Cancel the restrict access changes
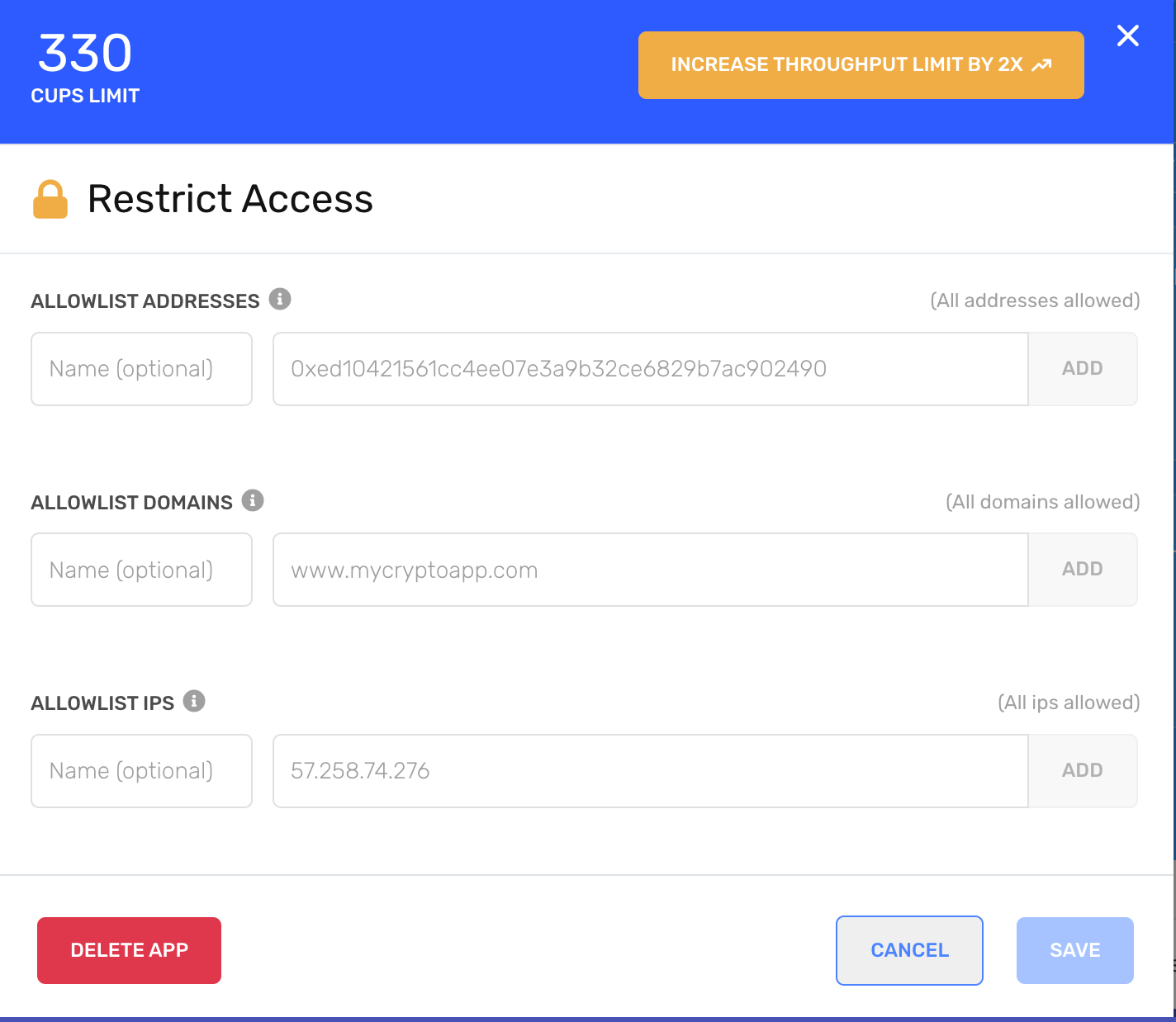1176x1022 pixels. [909, 950]
